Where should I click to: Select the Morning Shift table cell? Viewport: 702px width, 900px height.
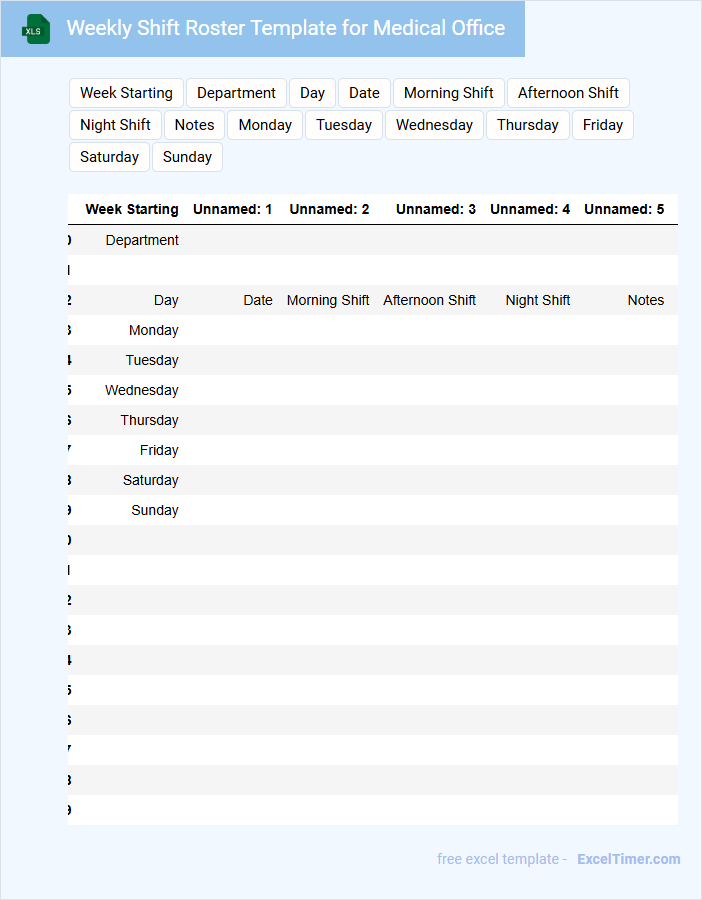328,300
